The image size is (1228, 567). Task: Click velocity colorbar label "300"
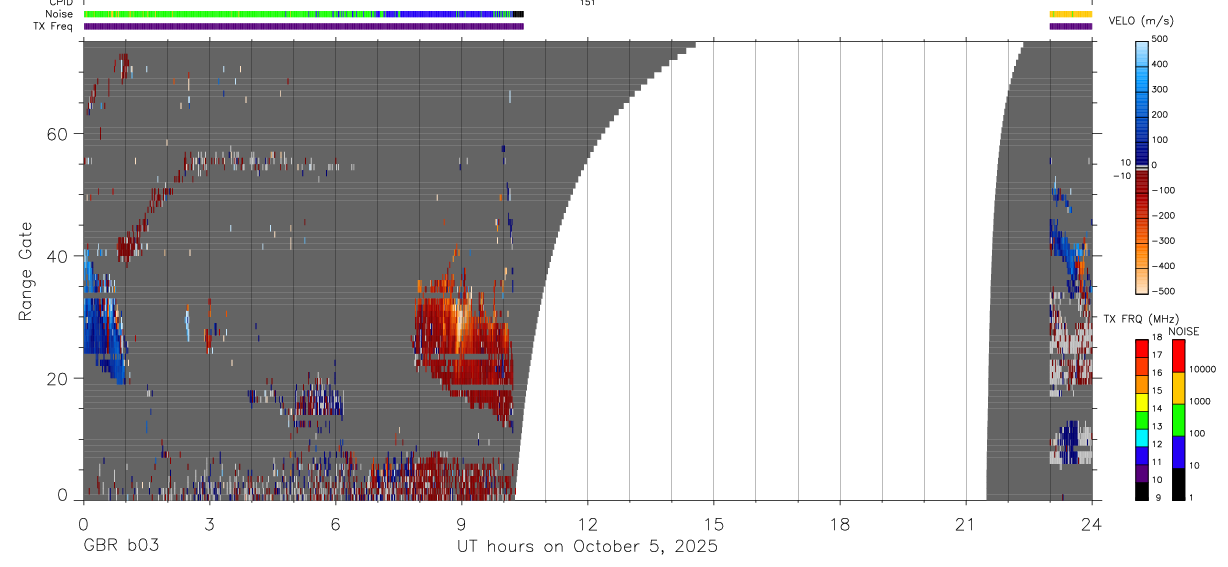pyautogui.click(x=1160, y=89)
